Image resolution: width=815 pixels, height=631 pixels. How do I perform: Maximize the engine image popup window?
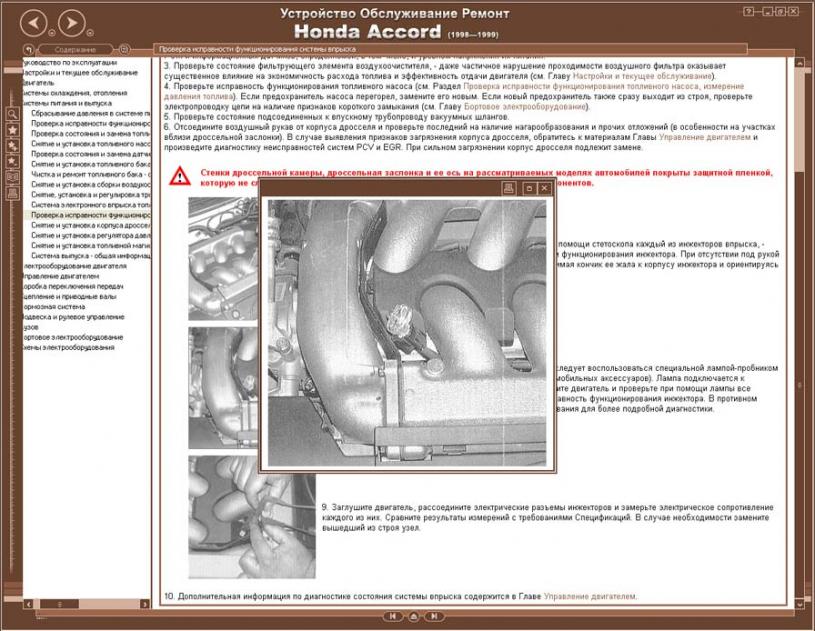coord(529,188)
